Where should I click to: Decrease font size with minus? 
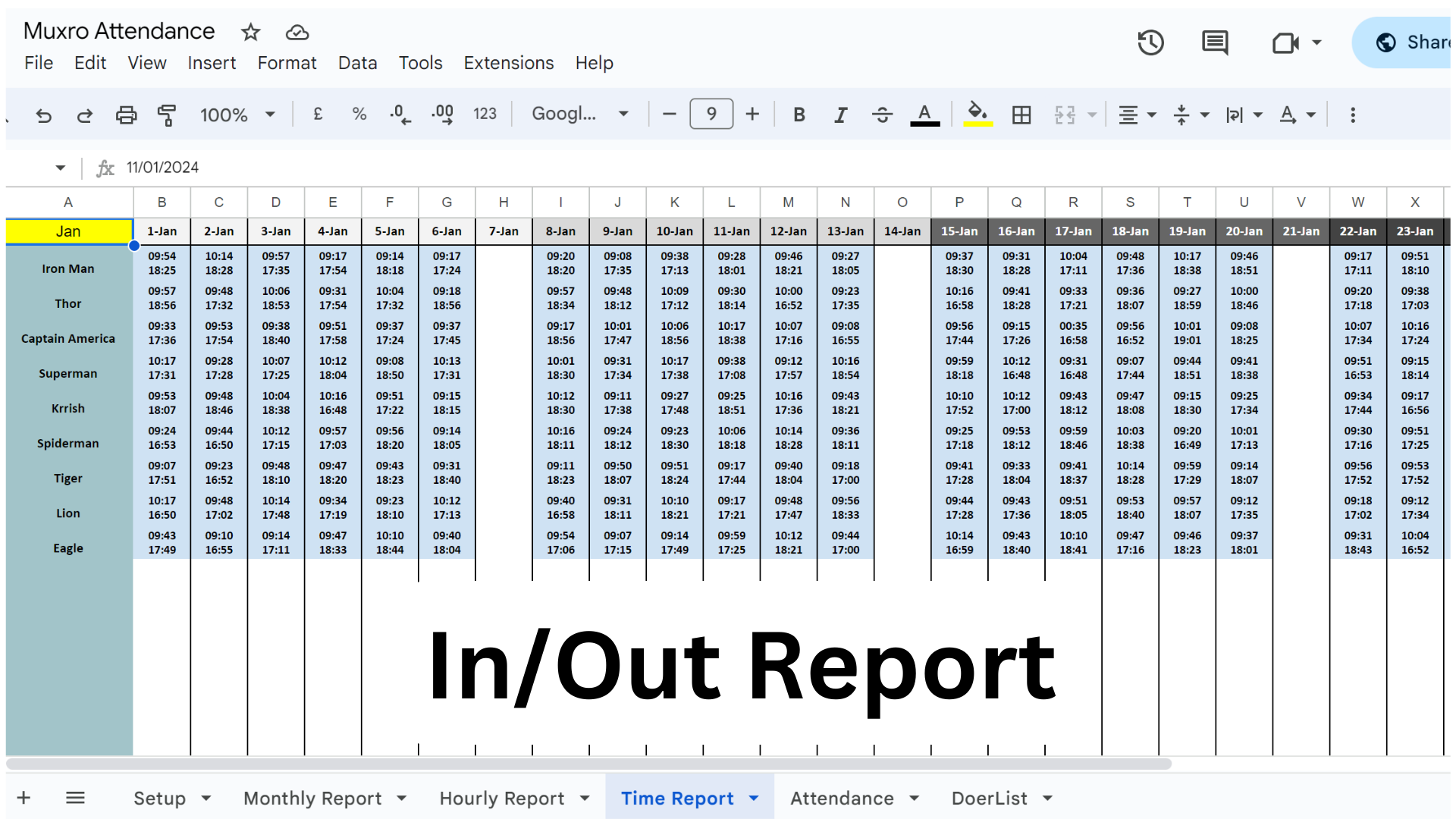[669, 115]
